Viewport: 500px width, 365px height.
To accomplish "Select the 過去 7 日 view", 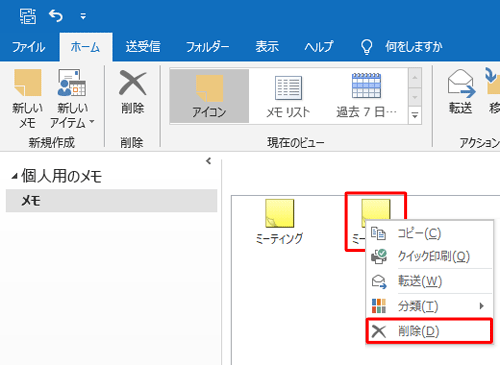I will [x=366, y=96].
